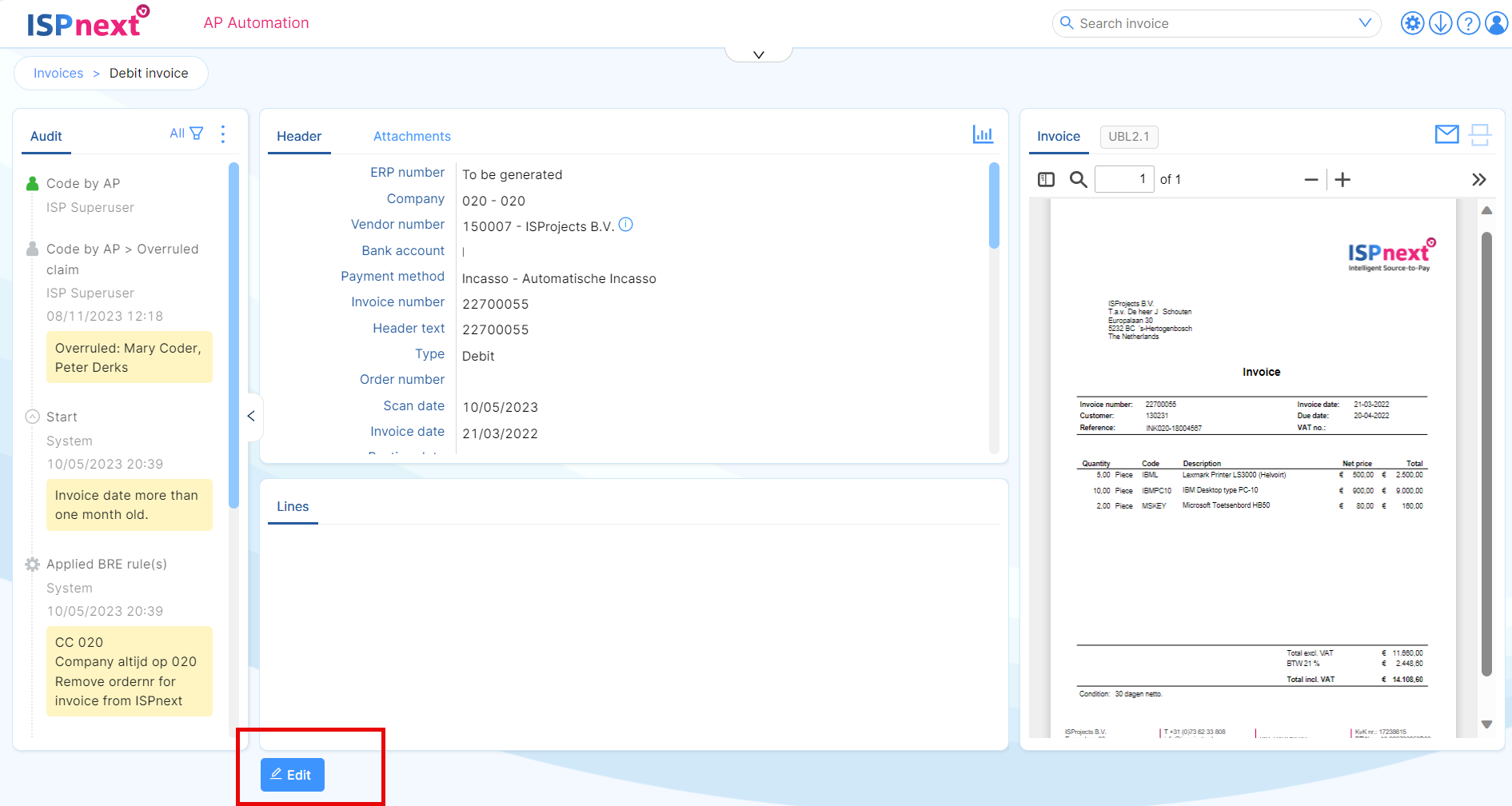
Task: Zoom out the PDF with minus
Action: point(1311,180)
